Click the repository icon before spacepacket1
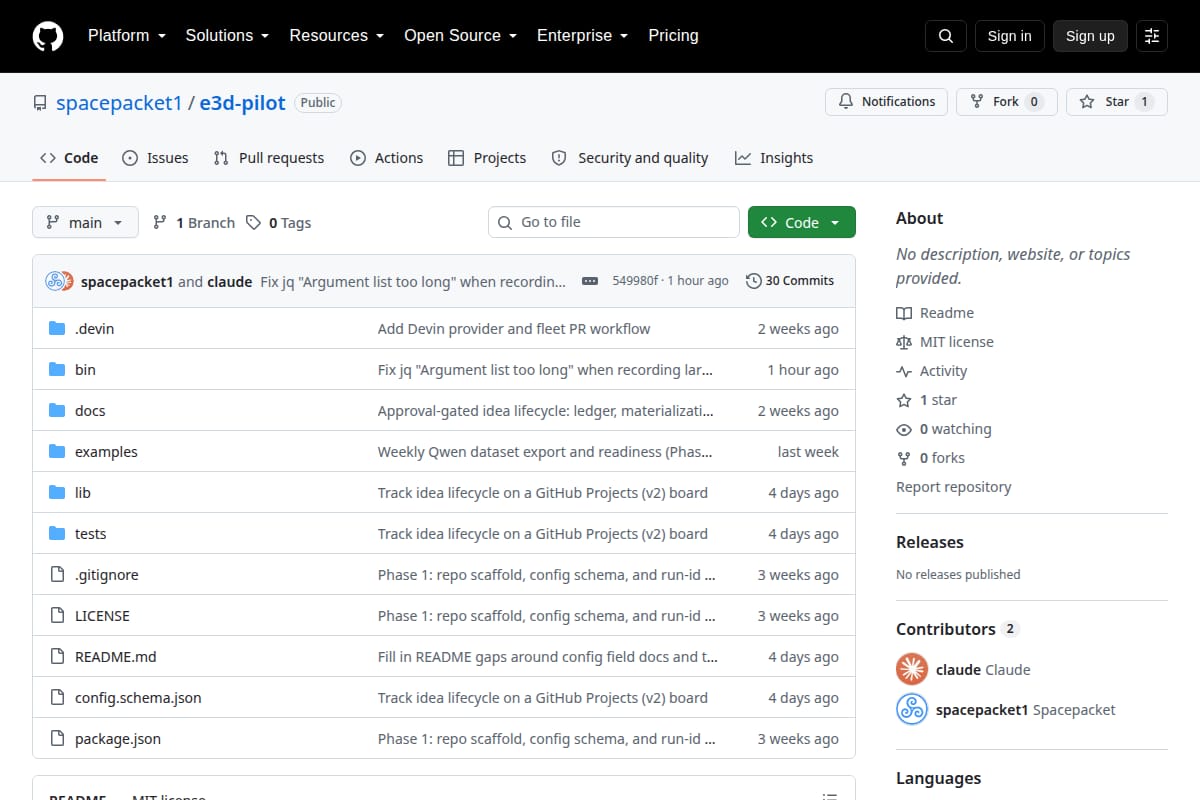The width and height of the screenshot is (1200, 800). pos(40,103)
